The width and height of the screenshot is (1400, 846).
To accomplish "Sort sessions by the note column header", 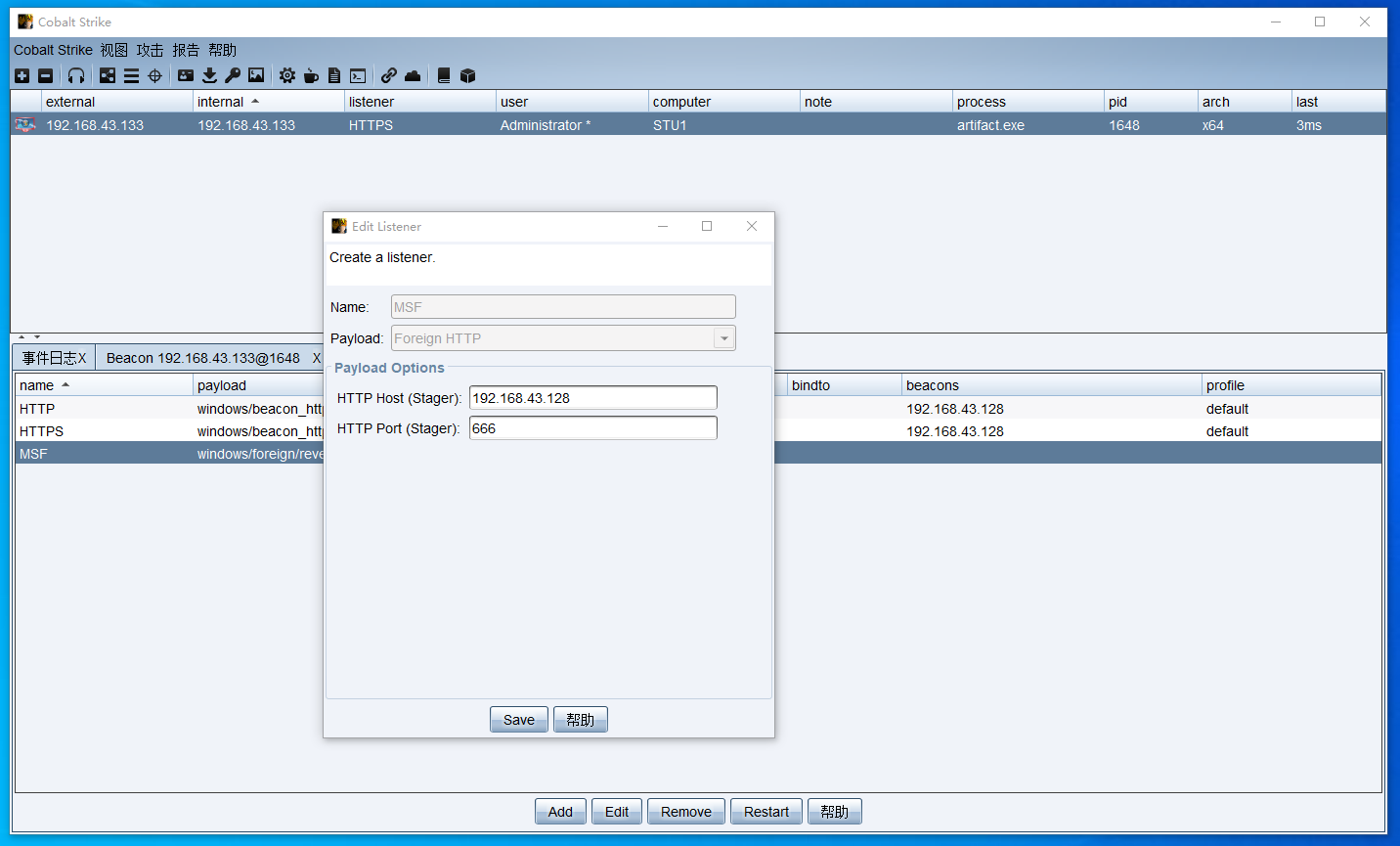I will pyautogui.click(x=876, y=102).
